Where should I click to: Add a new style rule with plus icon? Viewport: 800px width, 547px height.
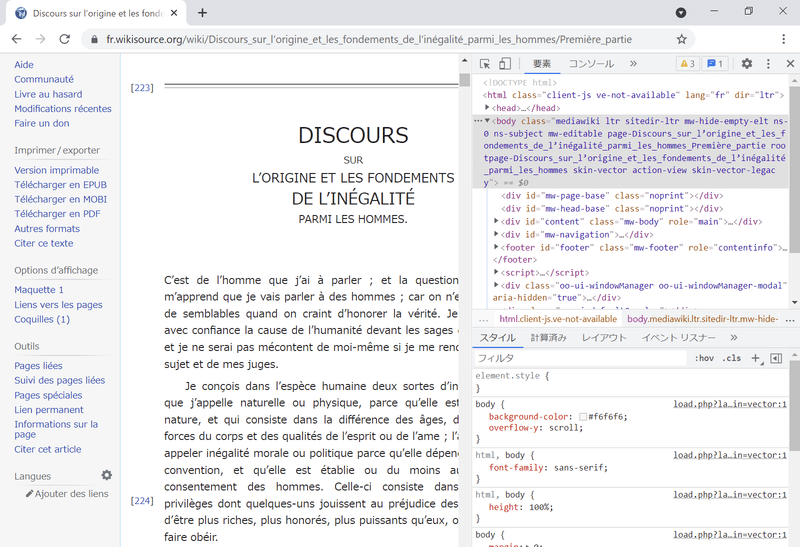756,358
